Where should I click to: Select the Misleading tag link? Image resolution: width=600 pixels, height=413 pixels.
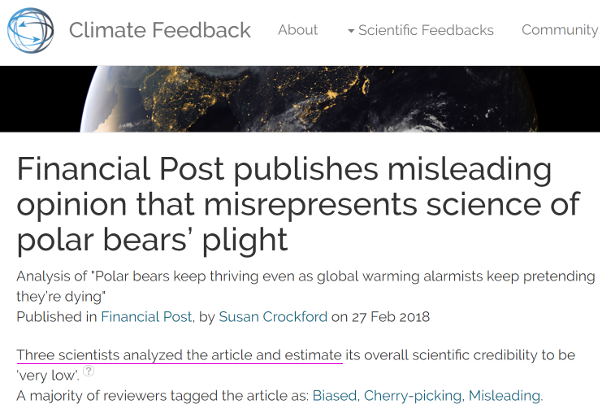point(503,395)
